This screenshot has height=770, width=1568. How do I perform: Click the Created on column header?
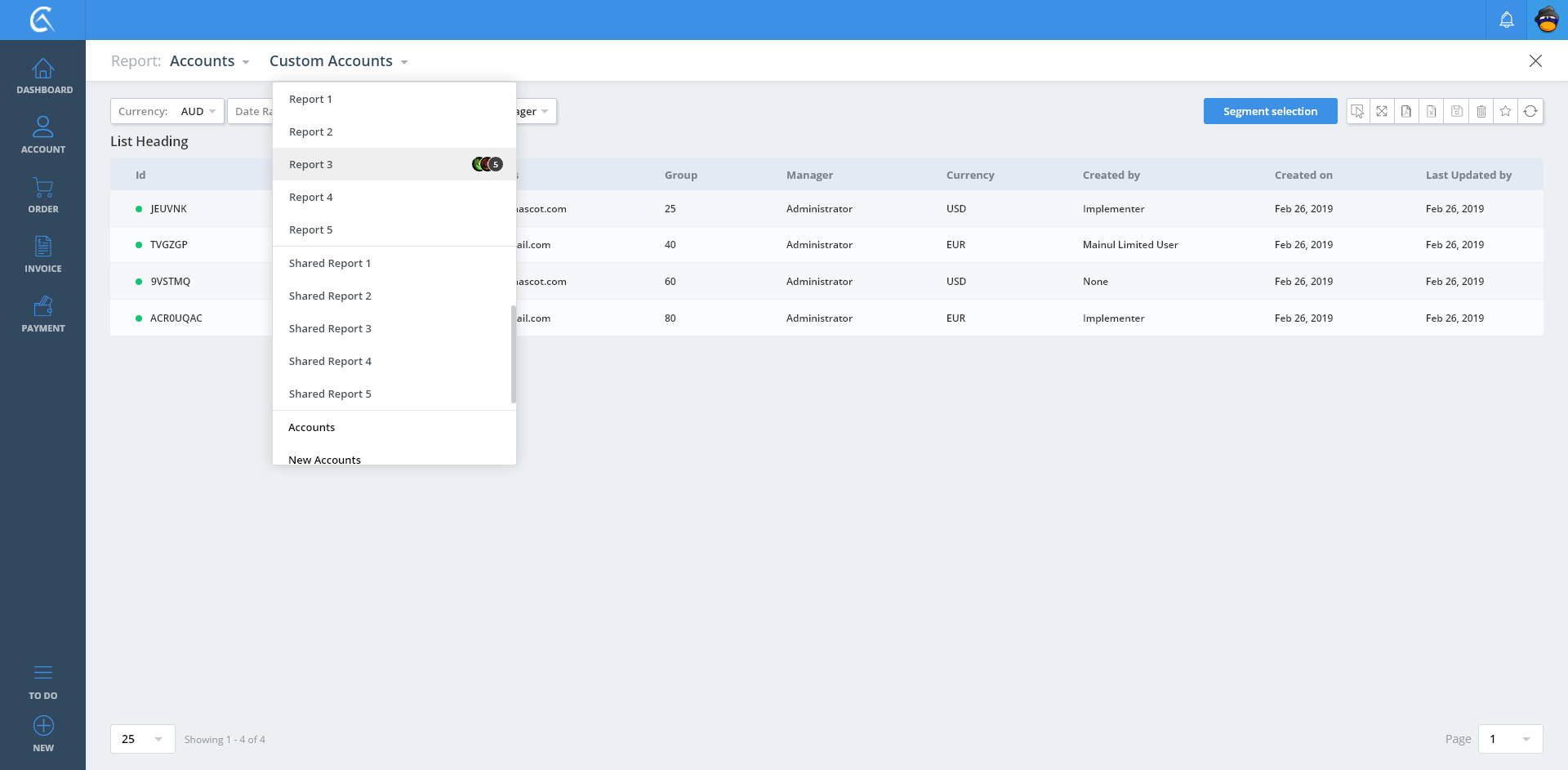[x=1303, y=175]
